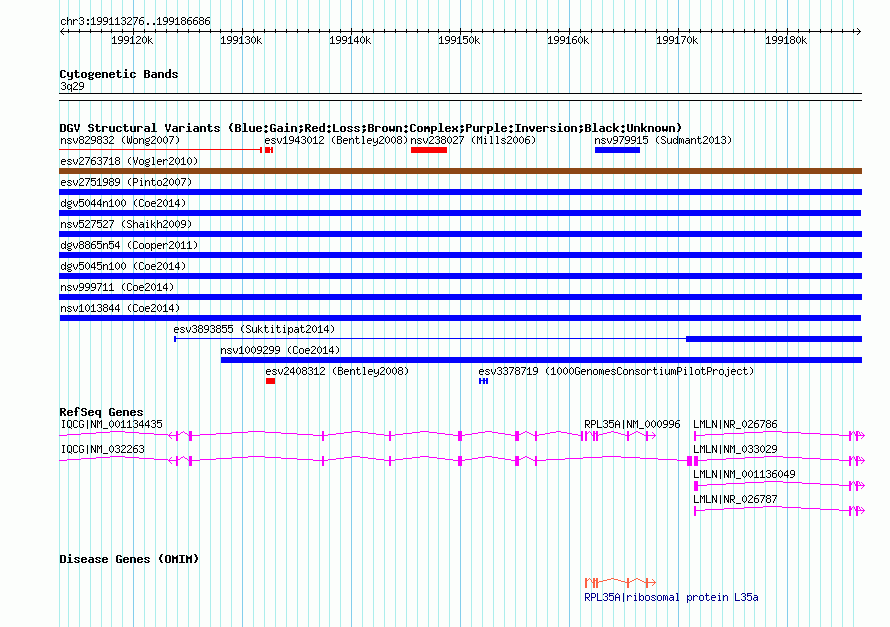Open the LMLN|NR_026787 transcript label
Image resolution: width=890 pixels, height=627 pixels.
735,499
